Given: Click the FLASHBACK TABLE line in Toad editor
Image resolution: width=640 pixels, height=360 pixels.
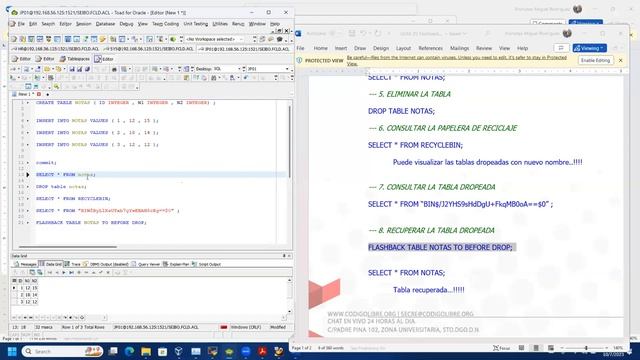Looking at the screenshot, I should pos(91,222).
